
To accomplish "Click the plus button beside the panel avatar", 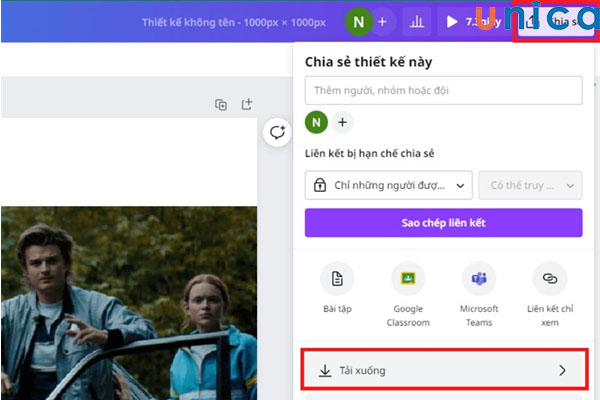I will click(342, 122).
